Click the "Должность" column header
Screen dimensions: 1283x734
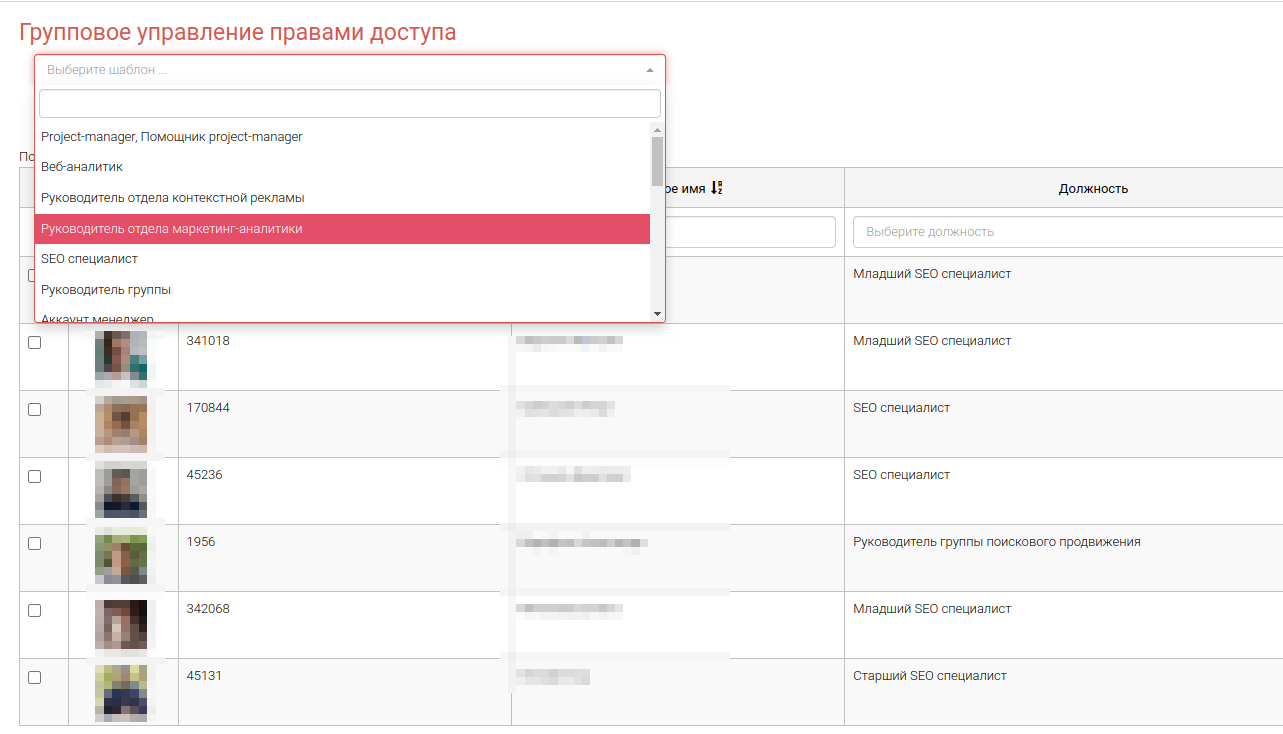click(x=1093, y=188)
